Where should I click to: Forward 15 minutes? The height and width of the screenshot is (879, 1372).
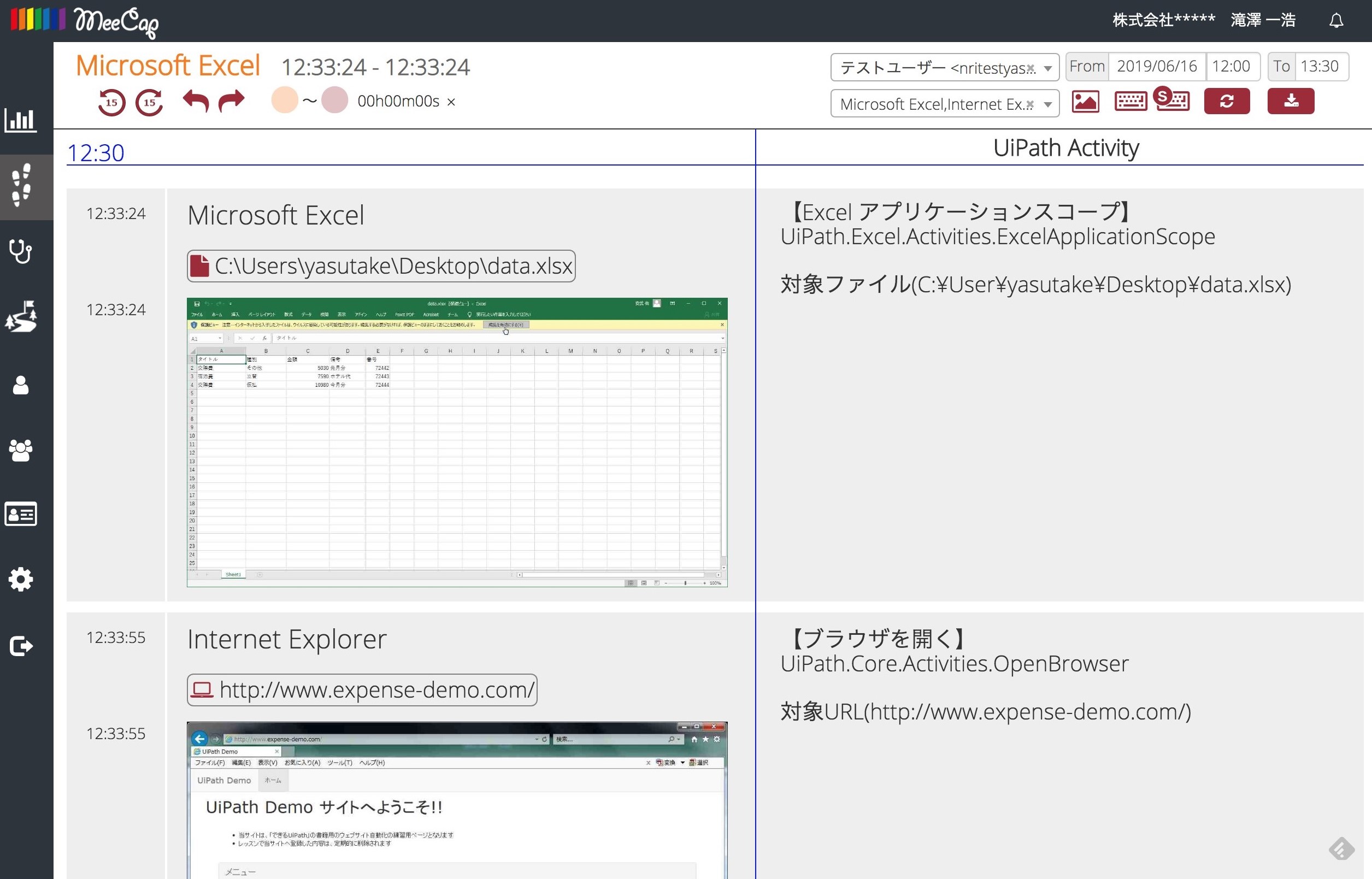point(150,103)
